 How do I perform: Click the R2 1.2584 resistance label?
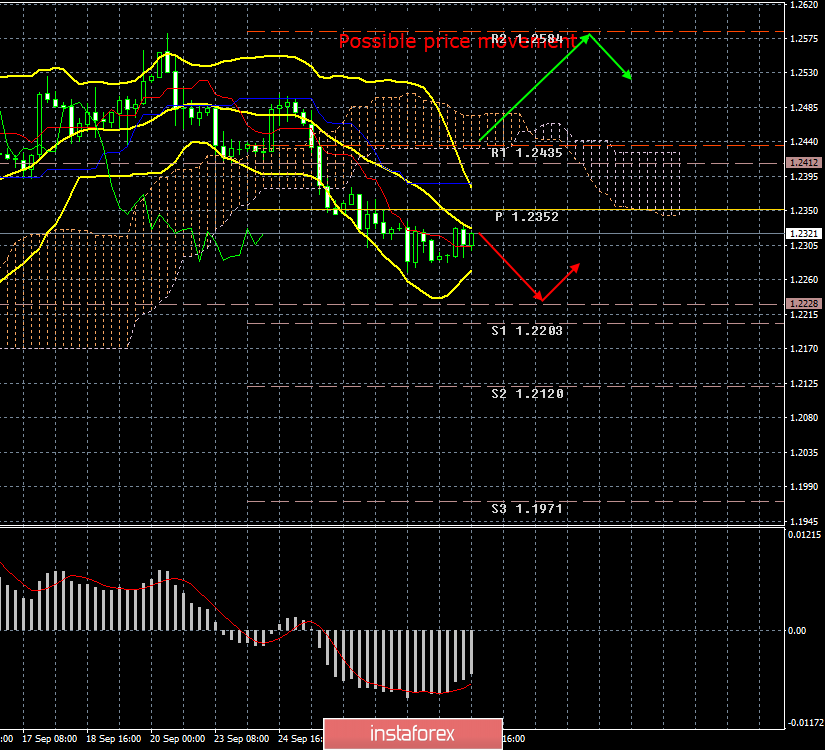[527, 39]
